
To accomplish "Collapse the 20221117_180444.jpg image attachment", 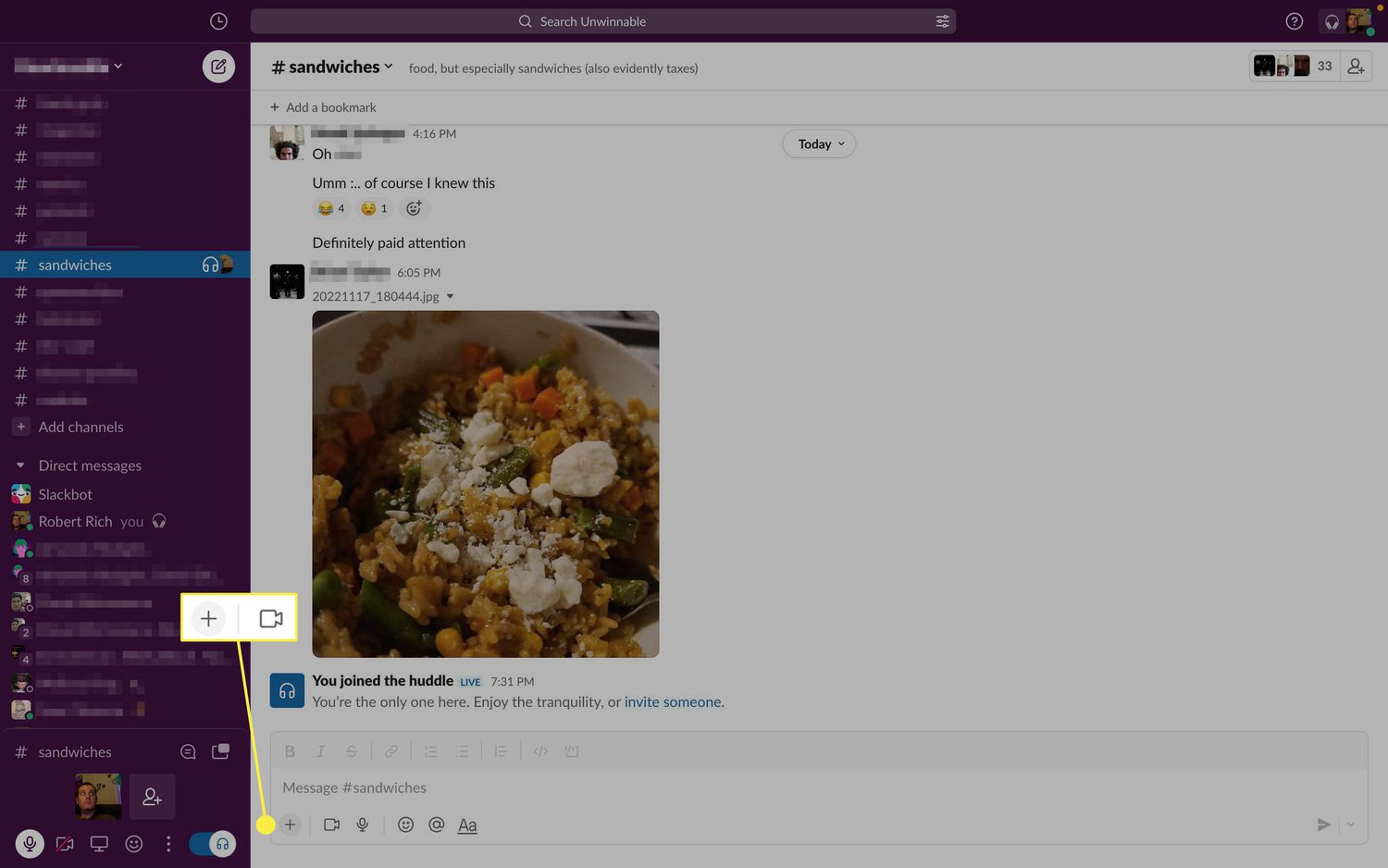I will pyautogui.click(x=451, y=296).
